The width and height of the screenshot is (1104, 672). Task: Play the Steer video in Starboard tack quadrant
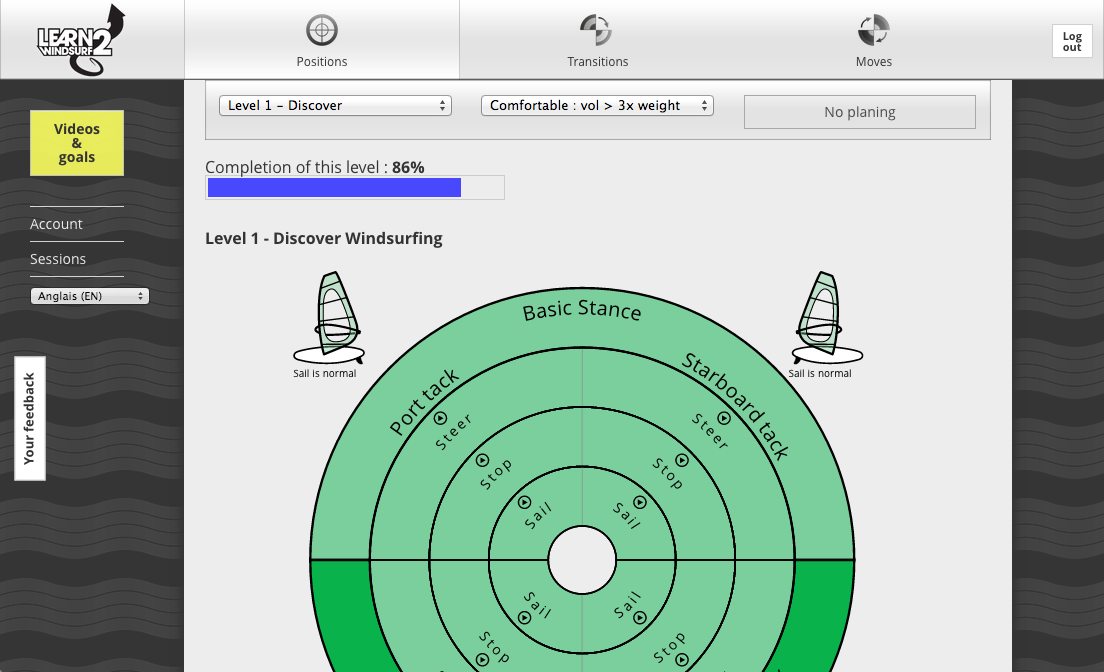tap(724, 418)
